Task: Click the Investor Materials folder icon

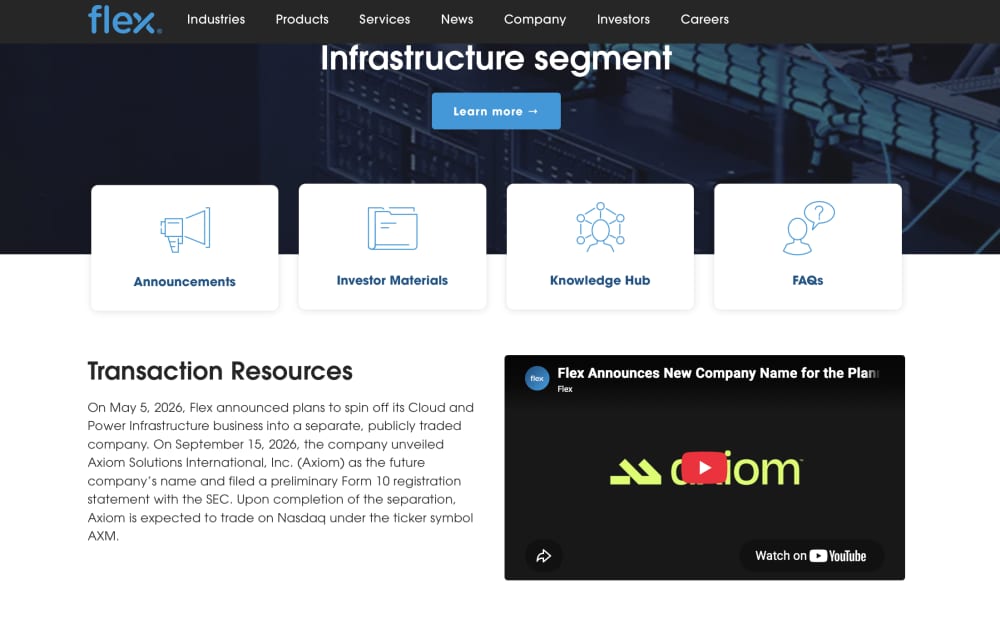Action: 392,228
